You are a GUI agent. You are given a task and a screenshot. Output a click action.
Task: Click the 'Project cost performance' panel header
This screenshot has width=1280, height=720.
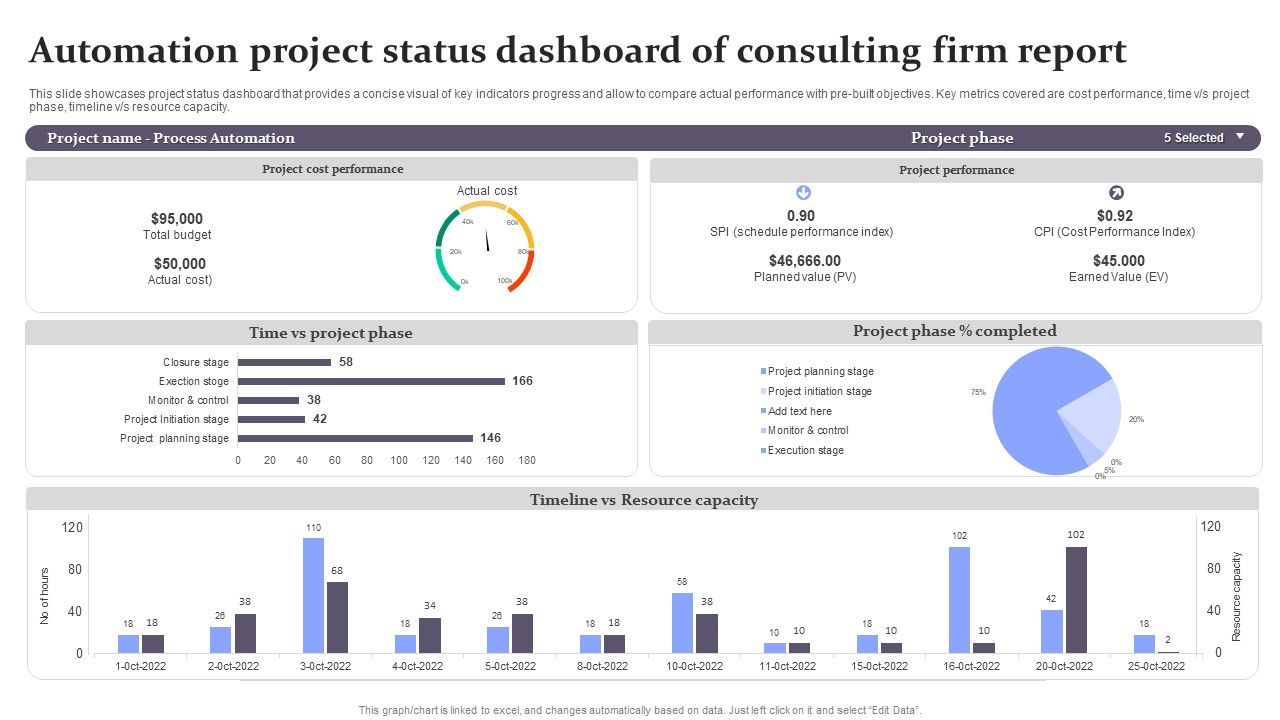[332, 169]
